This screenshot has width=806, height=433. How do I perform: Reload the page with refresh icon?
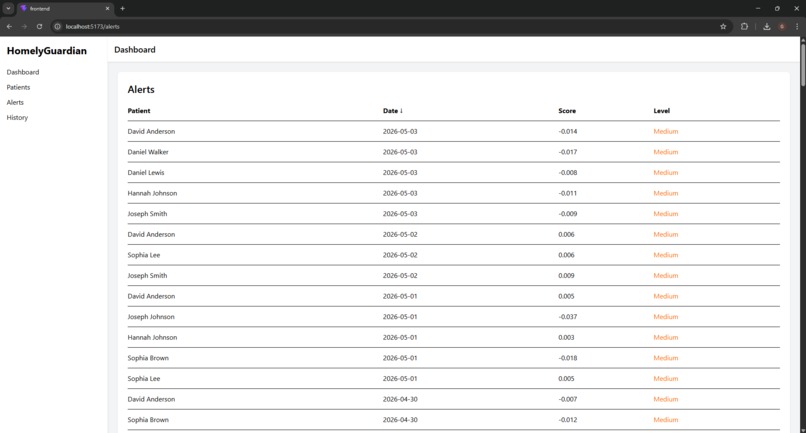tap(39, 26)
